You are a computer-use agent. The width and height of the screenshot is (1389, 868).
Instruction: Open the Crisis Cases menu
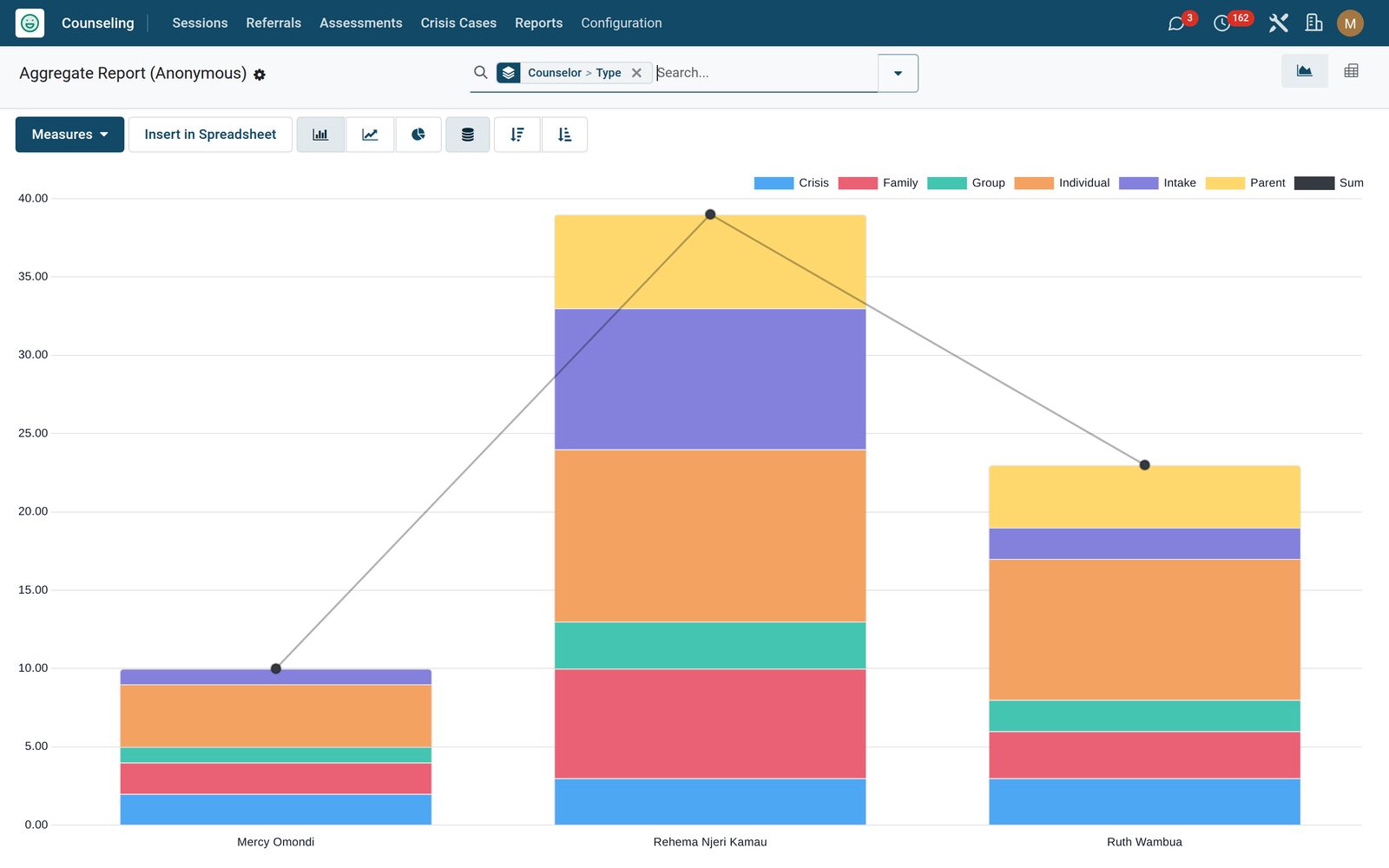tap(458, 23)
